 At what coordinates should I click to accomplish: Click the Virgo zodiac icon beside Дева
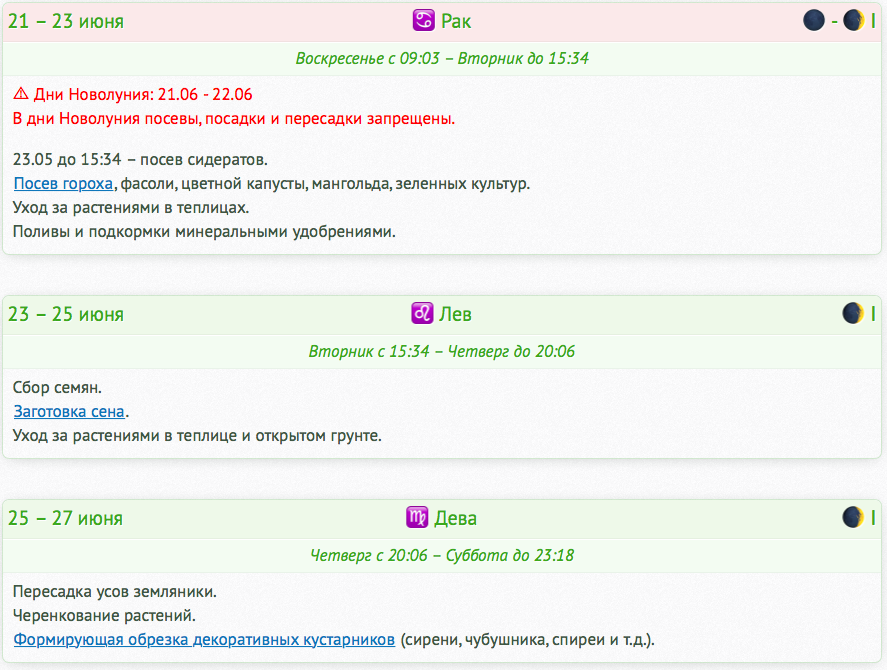(x=417, y=518)
